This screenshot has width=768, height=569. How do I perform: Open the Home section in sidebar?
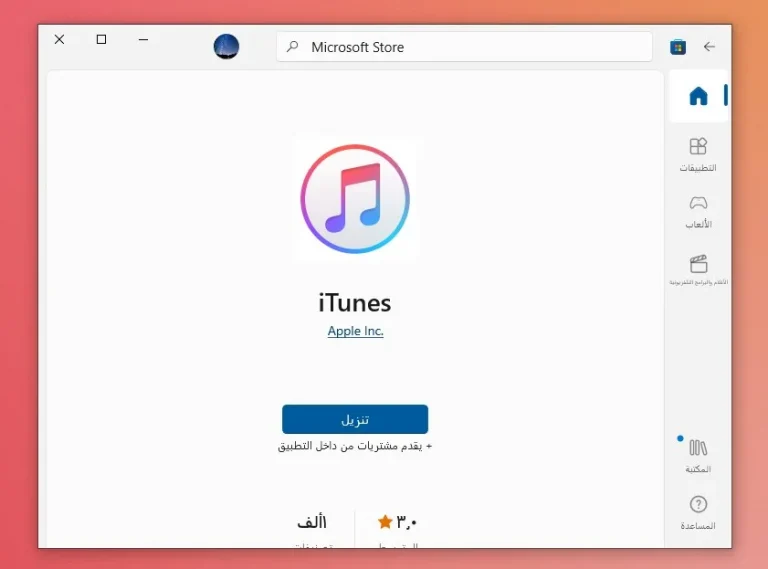point(698,96)
